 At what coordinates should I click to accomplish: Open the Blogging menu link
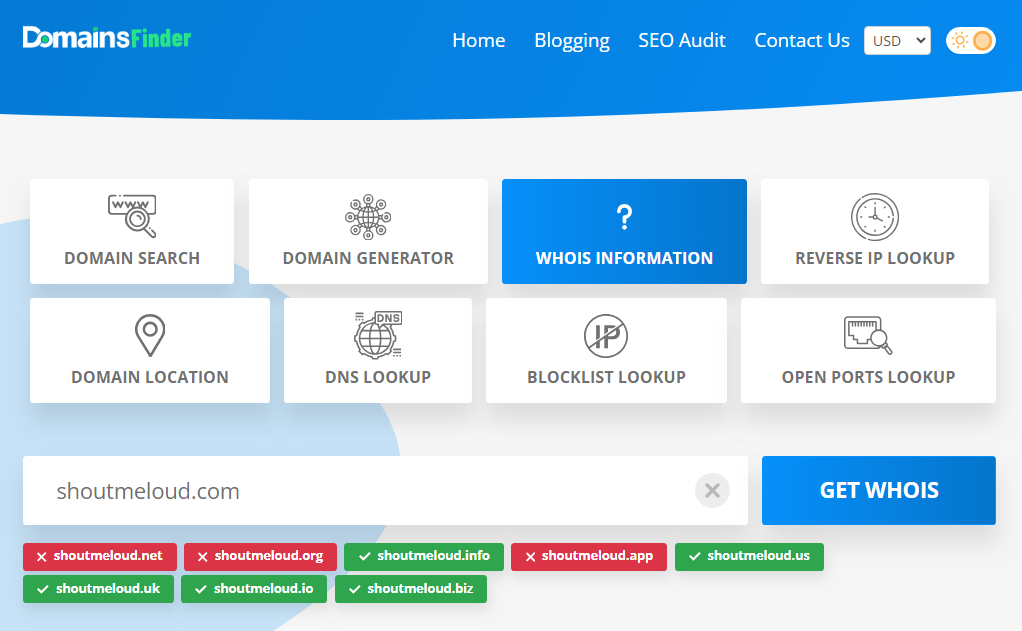click(572, 40)
